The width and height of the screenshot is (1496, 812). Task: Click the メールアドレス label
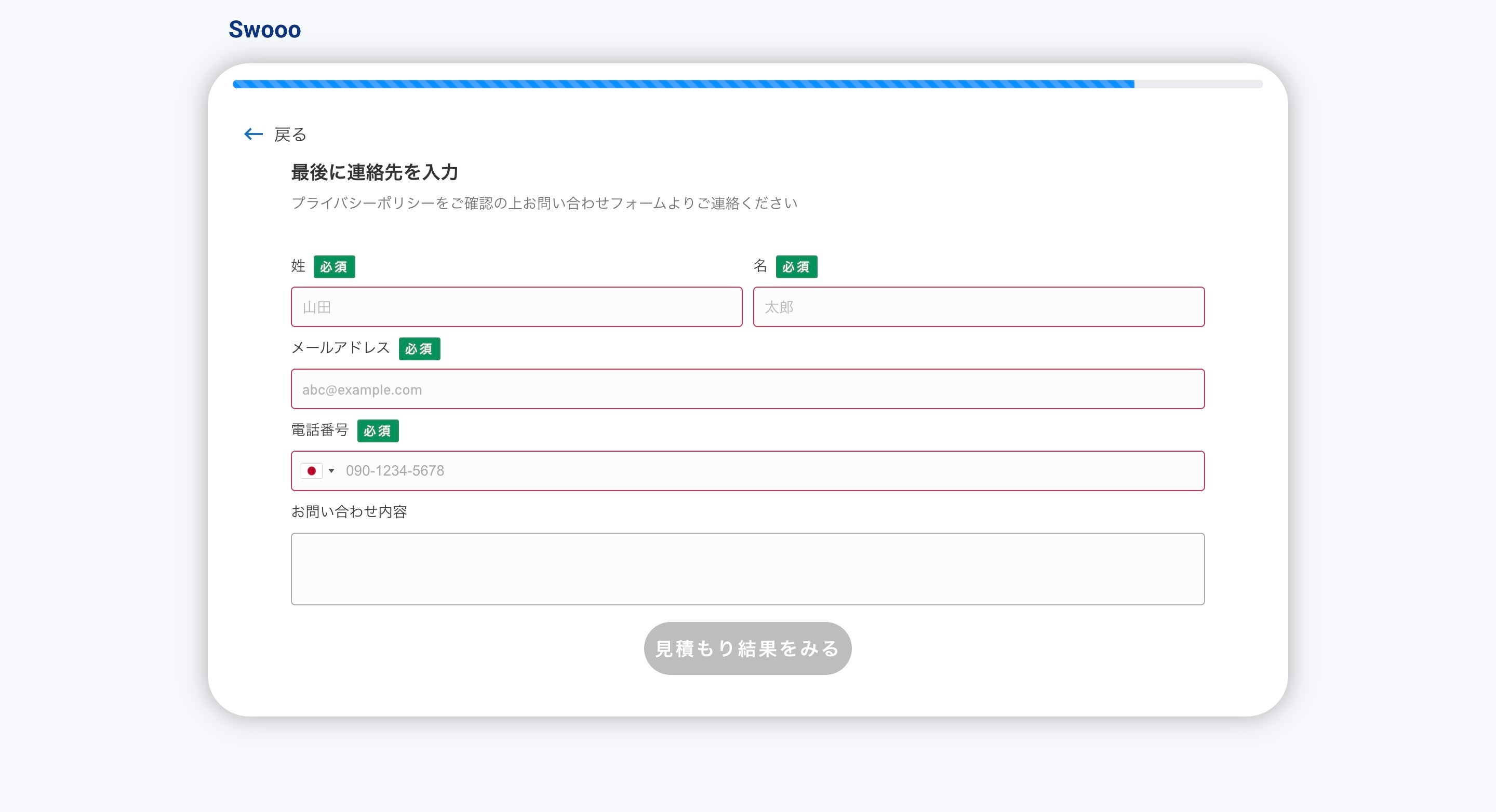click(340, 348)
